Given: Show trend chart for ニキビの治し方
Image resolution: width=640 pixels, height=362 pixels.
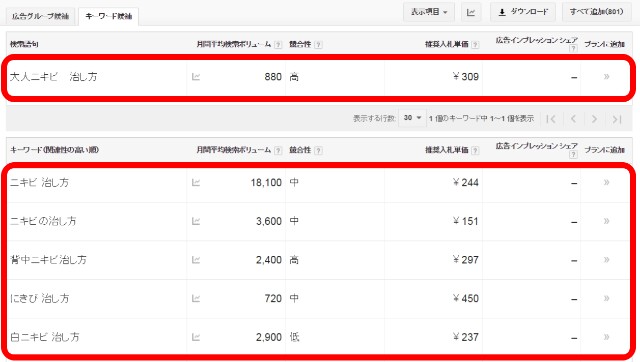Looking at the screenshot, I should coord(196,221).
